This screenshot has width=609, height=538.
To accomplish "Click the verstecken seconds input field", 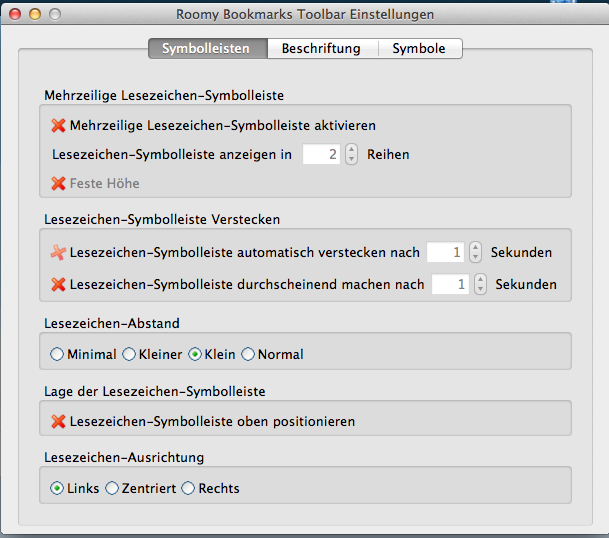I will tap(446, 253).
